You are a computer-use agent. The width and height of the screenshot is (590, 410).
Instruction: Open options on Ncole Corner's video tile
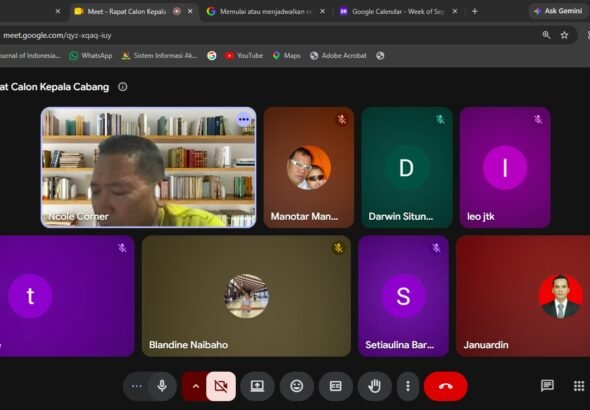243,120
